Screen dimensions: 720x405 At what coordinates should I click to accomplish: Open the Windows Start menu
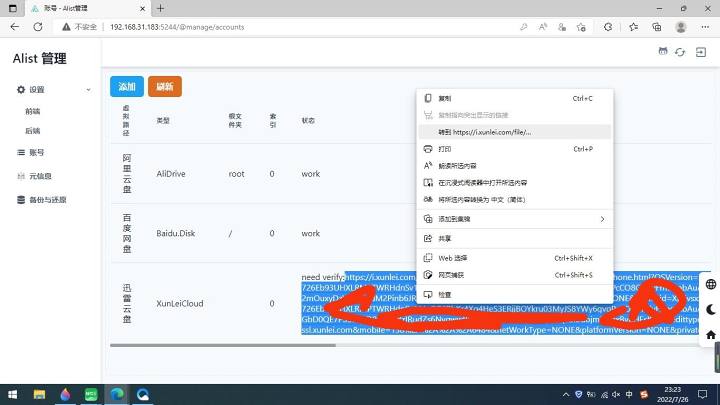(13, 394)
